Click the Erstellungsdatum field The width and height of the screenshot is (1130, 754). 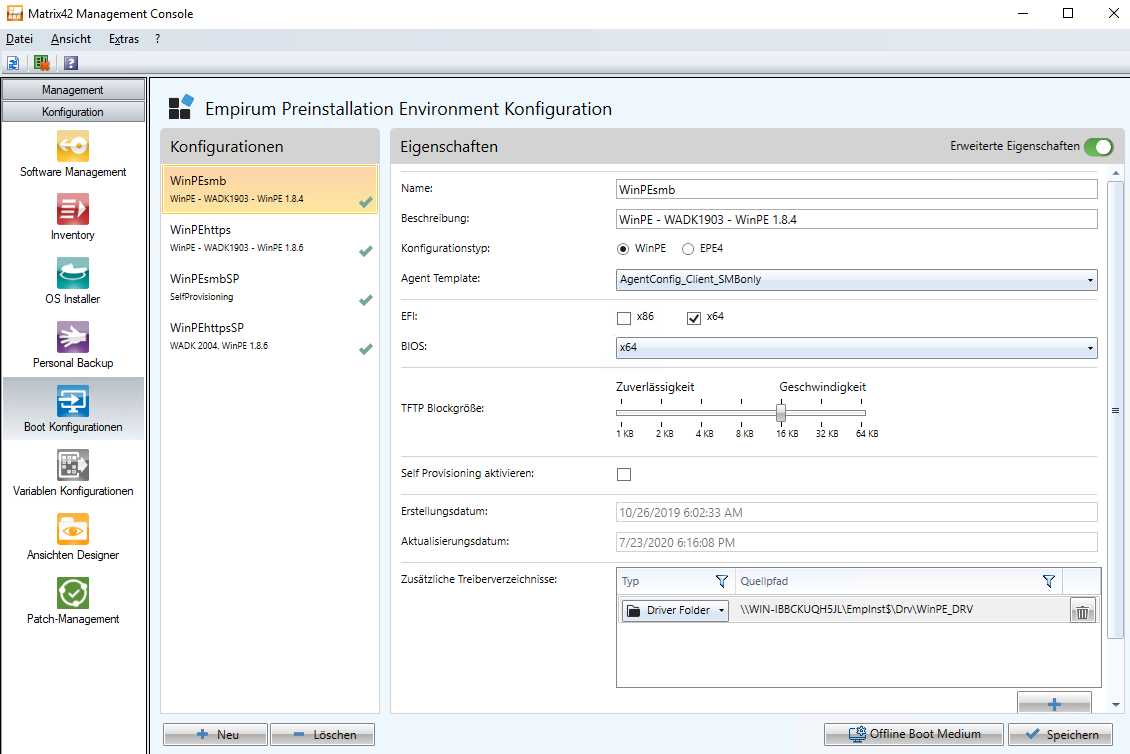click(856, 513)
